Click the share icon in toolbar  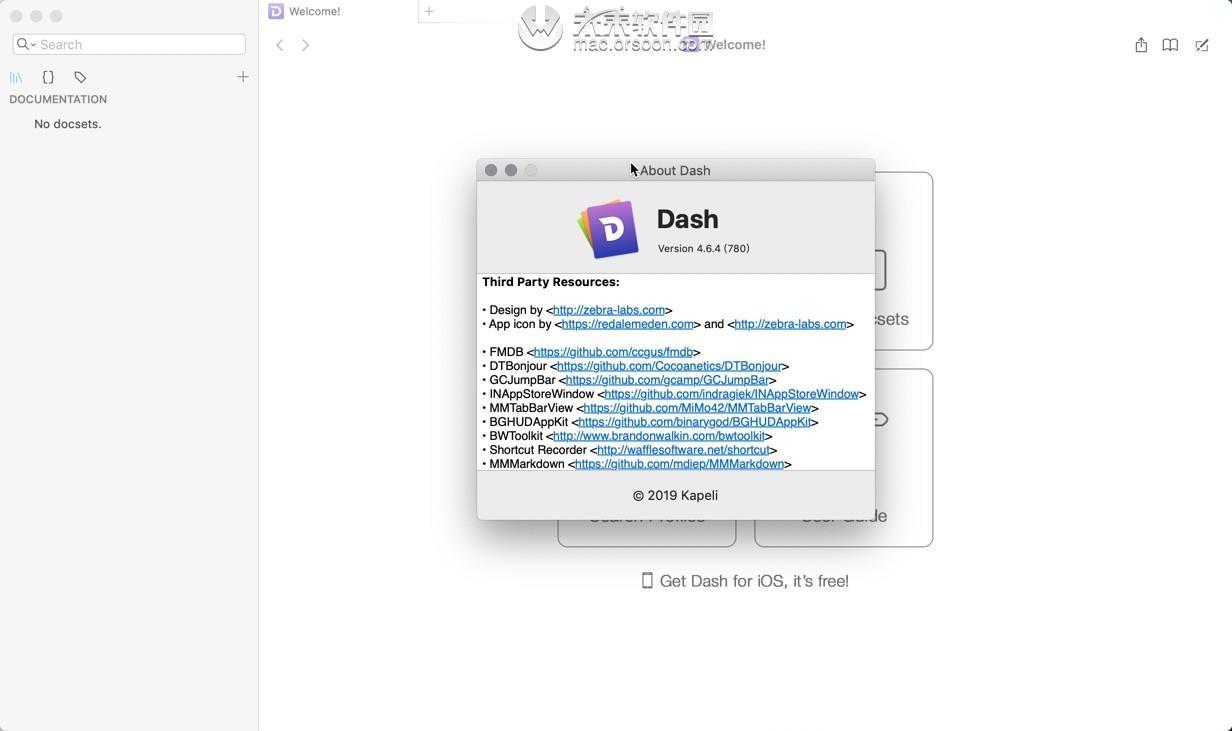[x=1141, y=45]
